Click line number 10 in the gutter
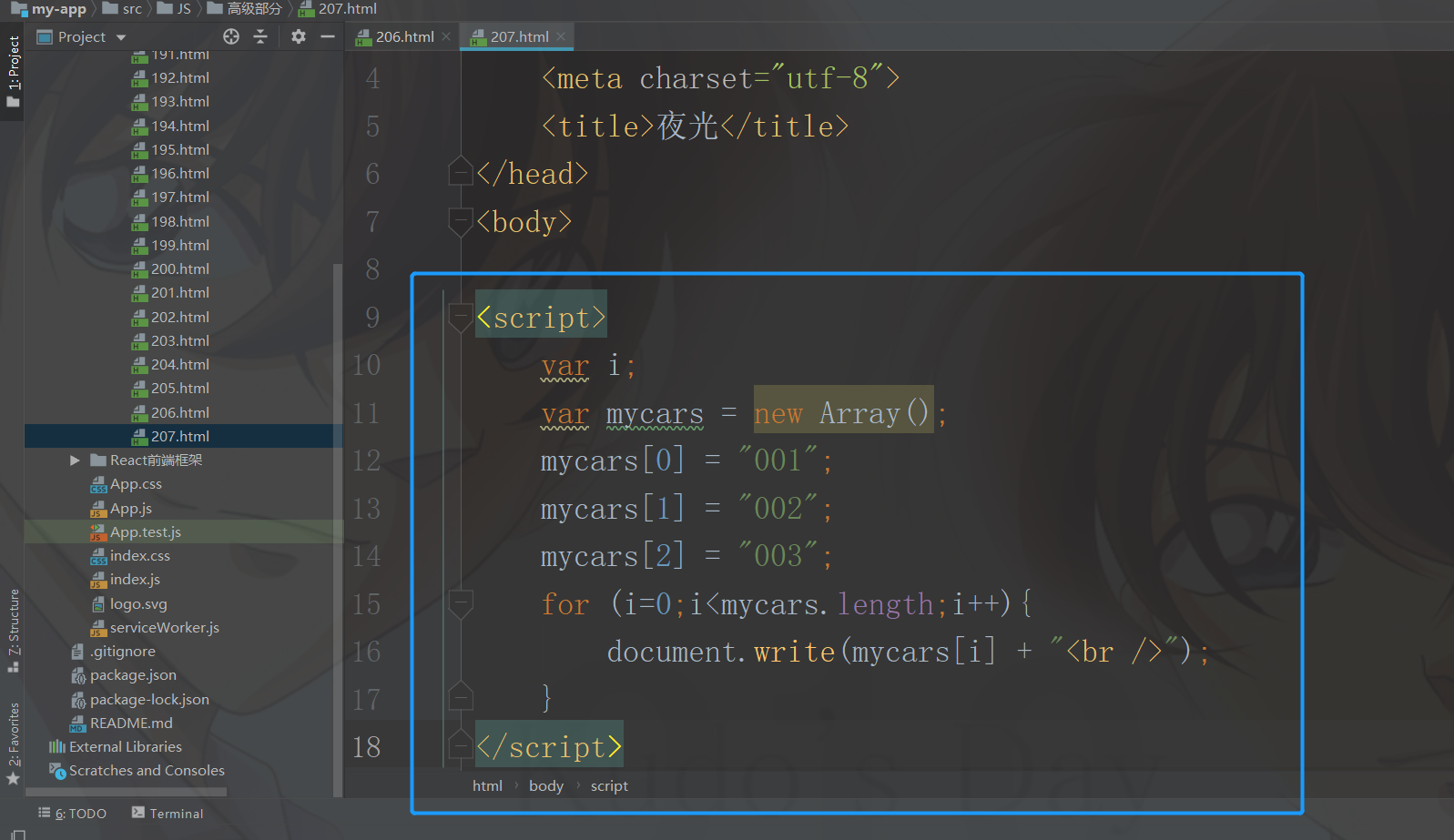This screenshot has height=840, width=1454. click(366, 366)
